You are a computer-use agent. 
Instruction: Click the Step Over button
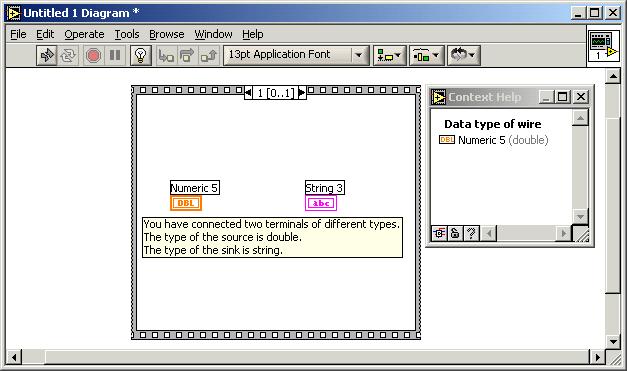click(187, 55)
